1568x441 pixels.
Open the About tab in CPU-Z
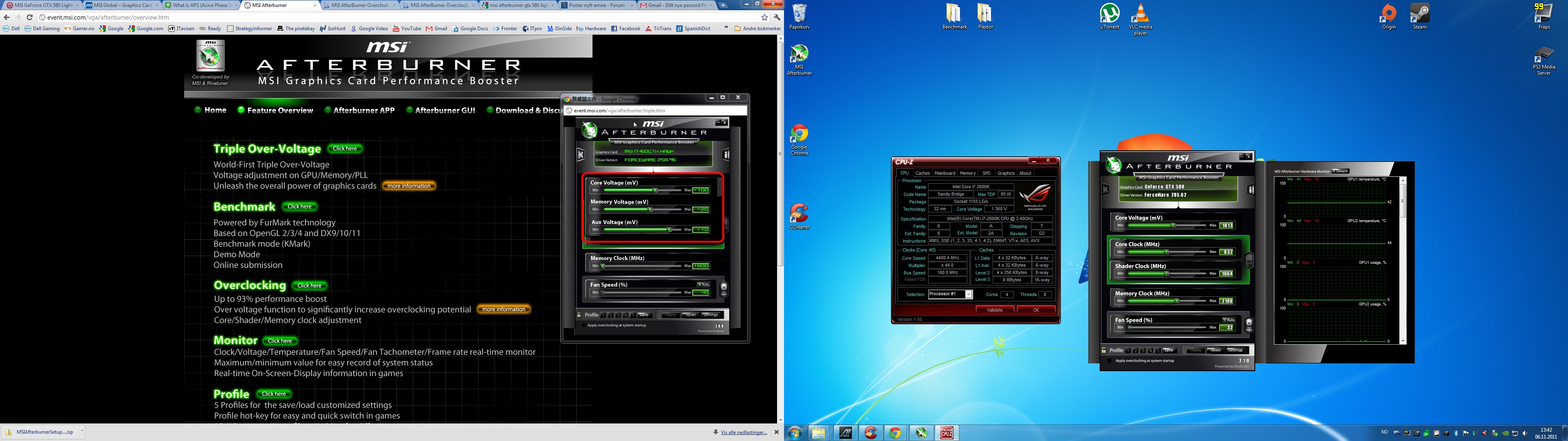[1025, 173]
